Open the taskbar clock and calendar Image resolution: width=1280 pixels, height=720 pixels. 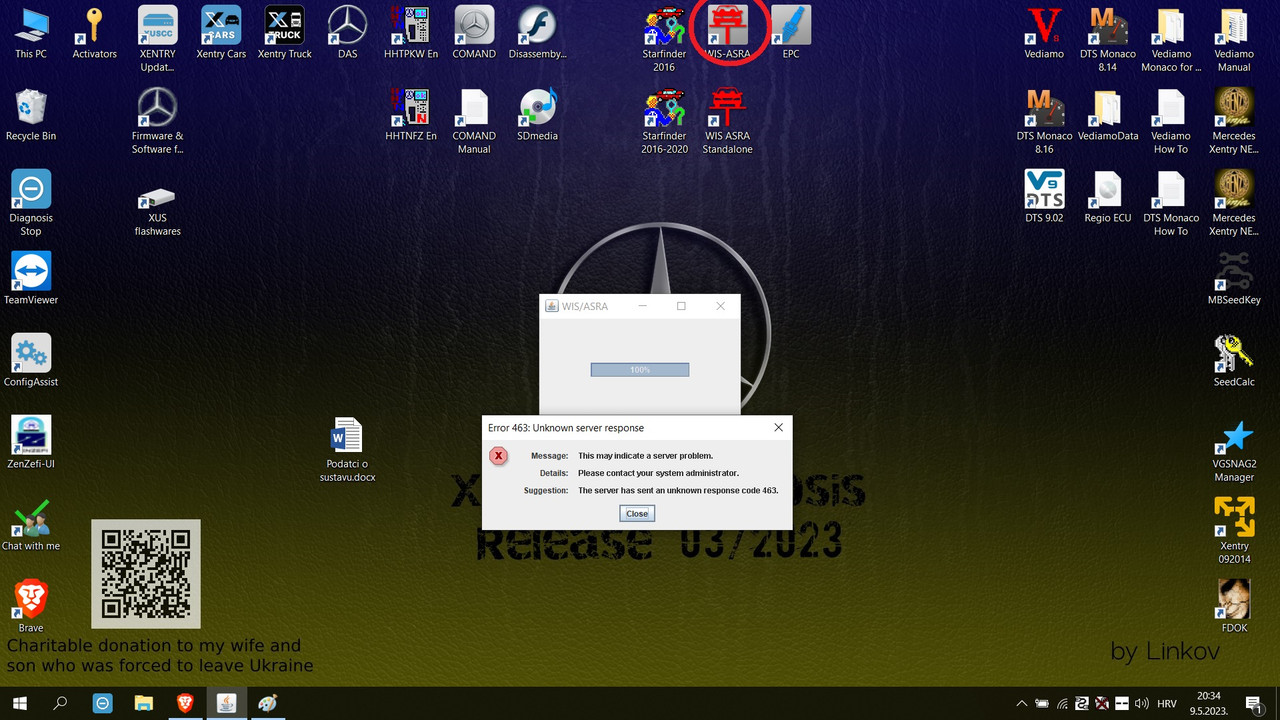[x=1210, y=703]
